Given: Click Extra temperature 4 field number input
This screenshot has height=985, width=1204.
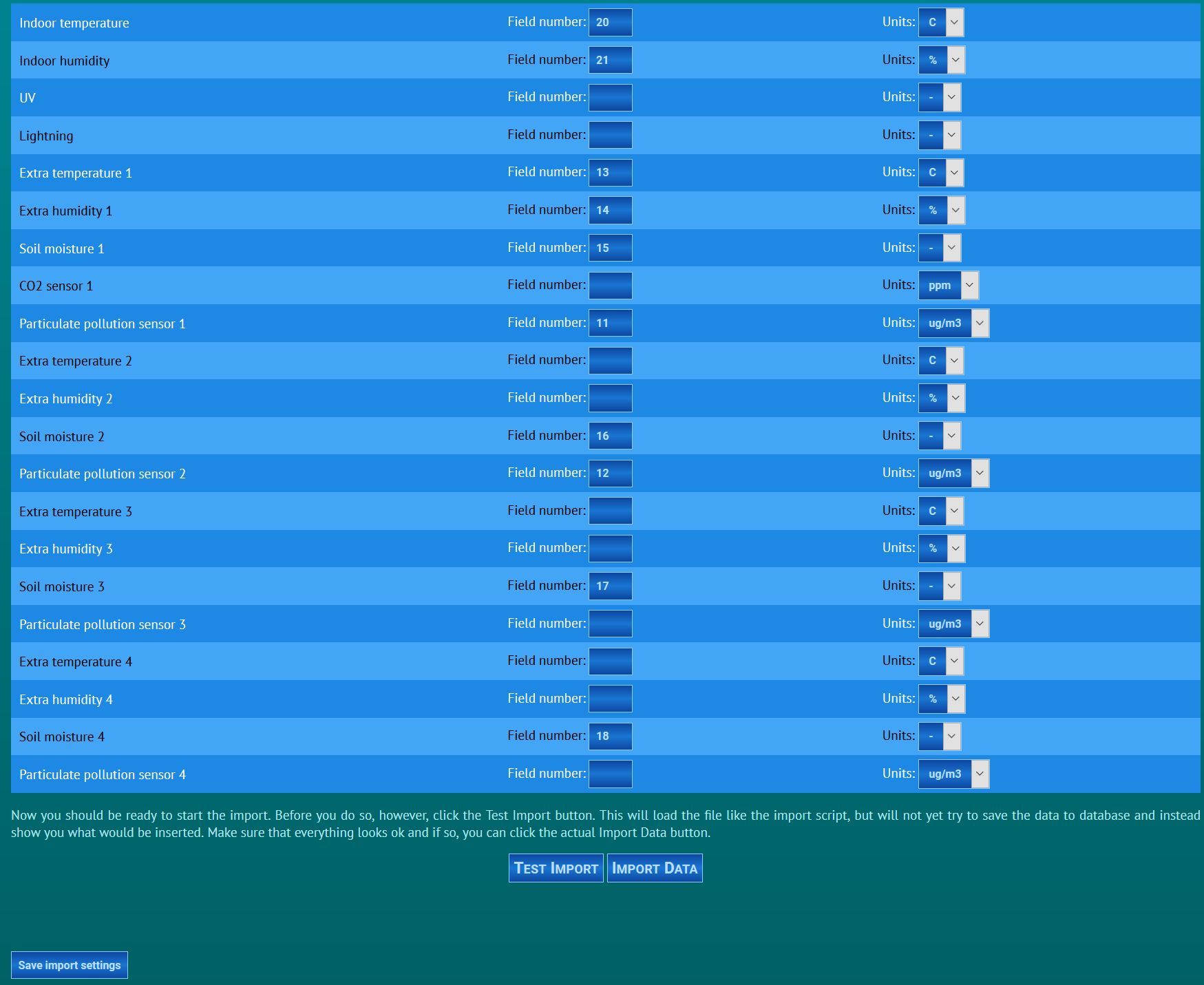Looking at the screenshot, I should 611,661.
